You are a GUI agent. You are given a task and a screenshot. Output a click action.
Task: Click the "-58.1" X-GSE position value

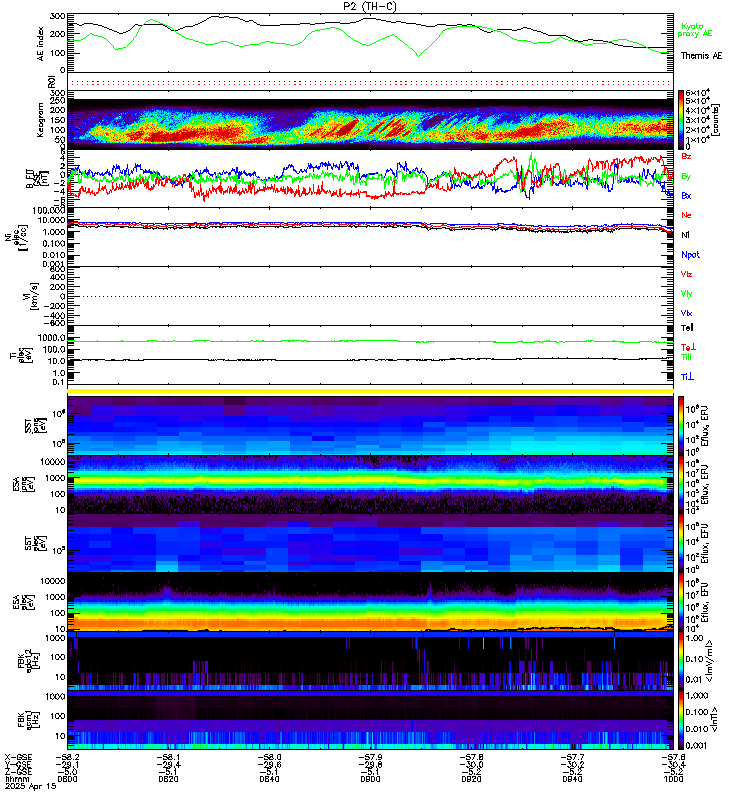coord(168,758)
